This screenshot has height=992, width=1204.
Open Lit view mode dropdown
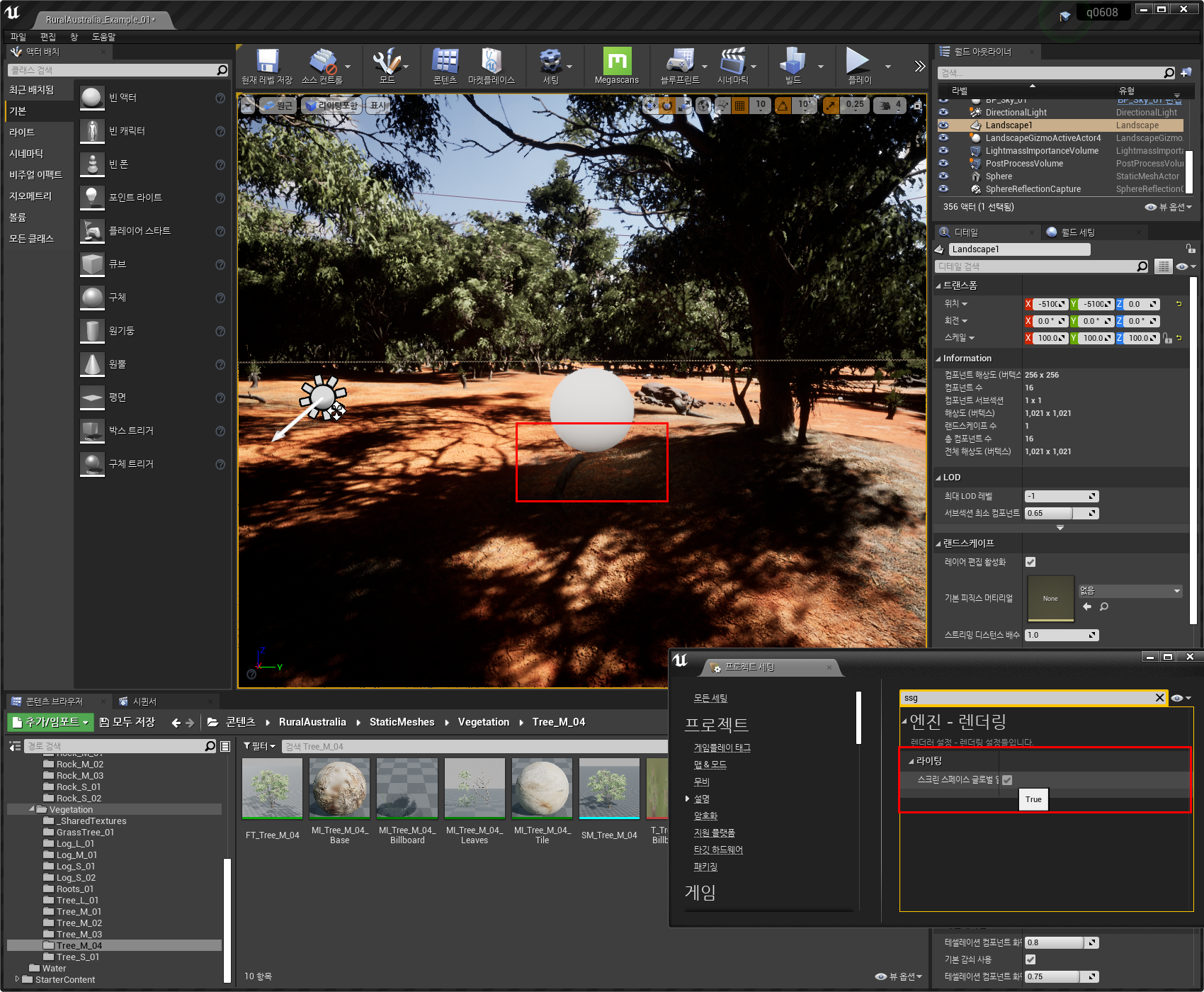(331, 106)
